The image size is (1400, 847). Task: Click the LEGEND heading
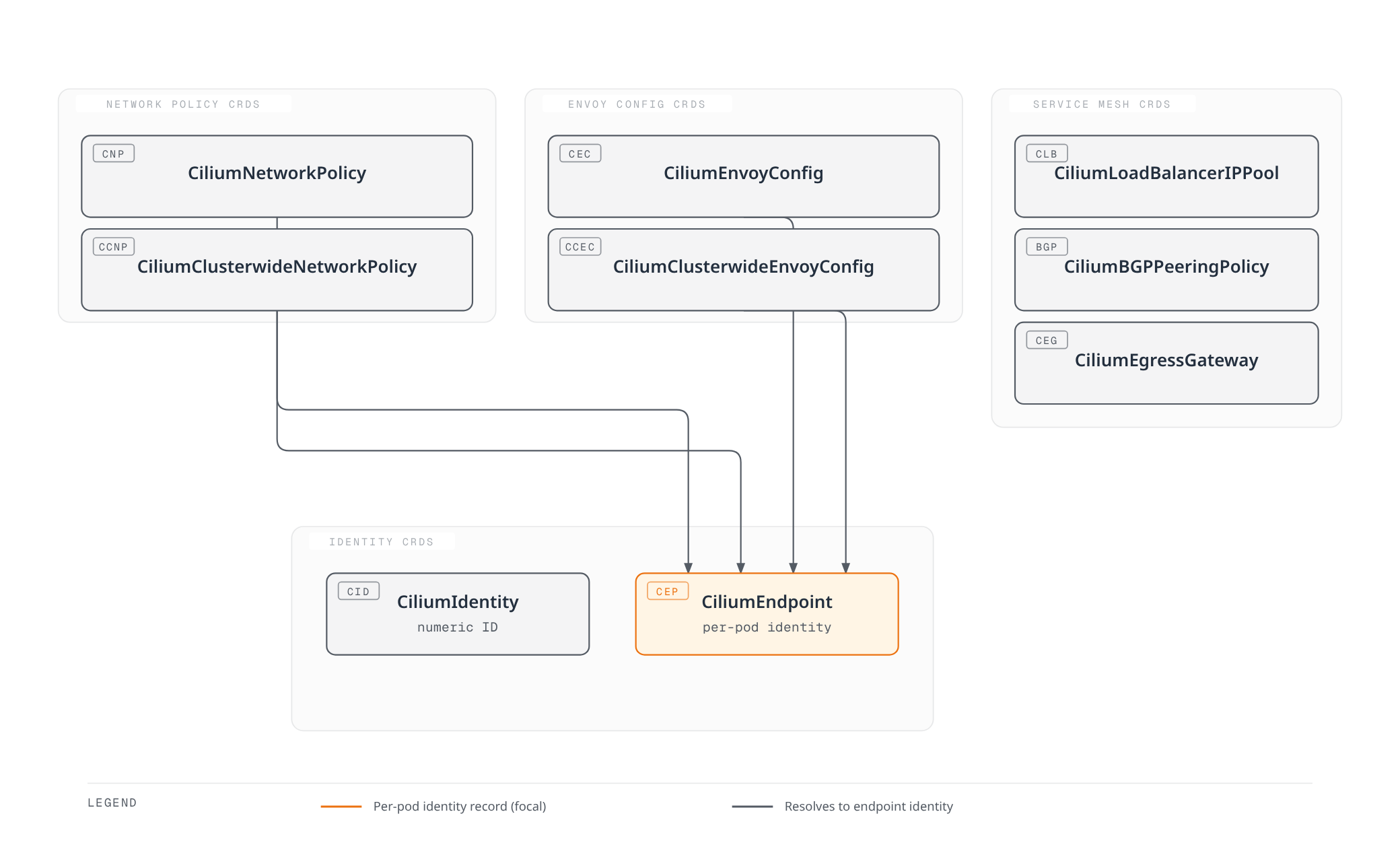click(x=112, y=803)
